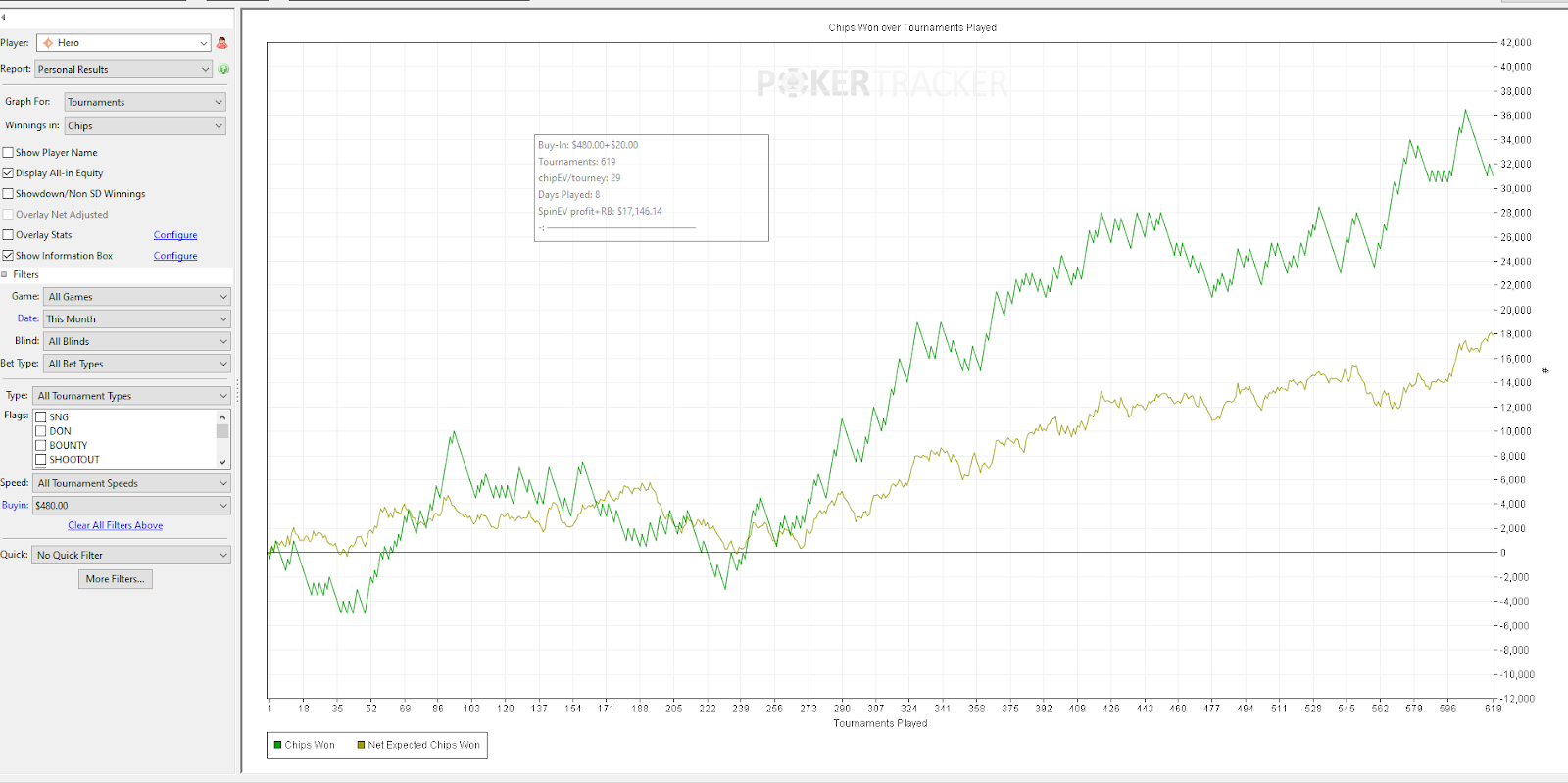Enable the Show Player Name checkbox

pyautogui.click(x=8, y=153)
